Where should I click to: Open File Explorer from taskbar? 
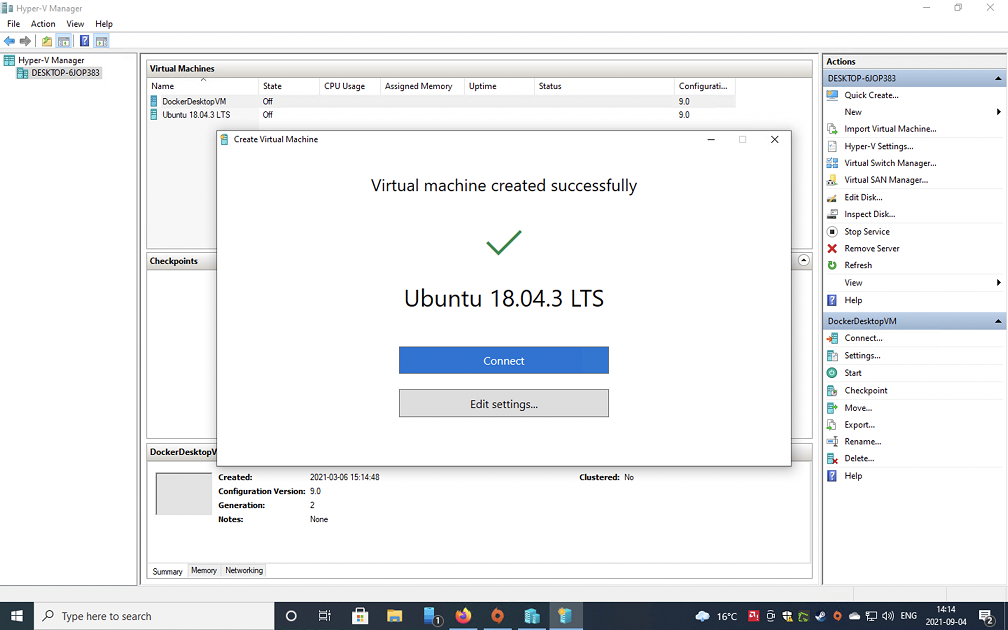[394, 616]
